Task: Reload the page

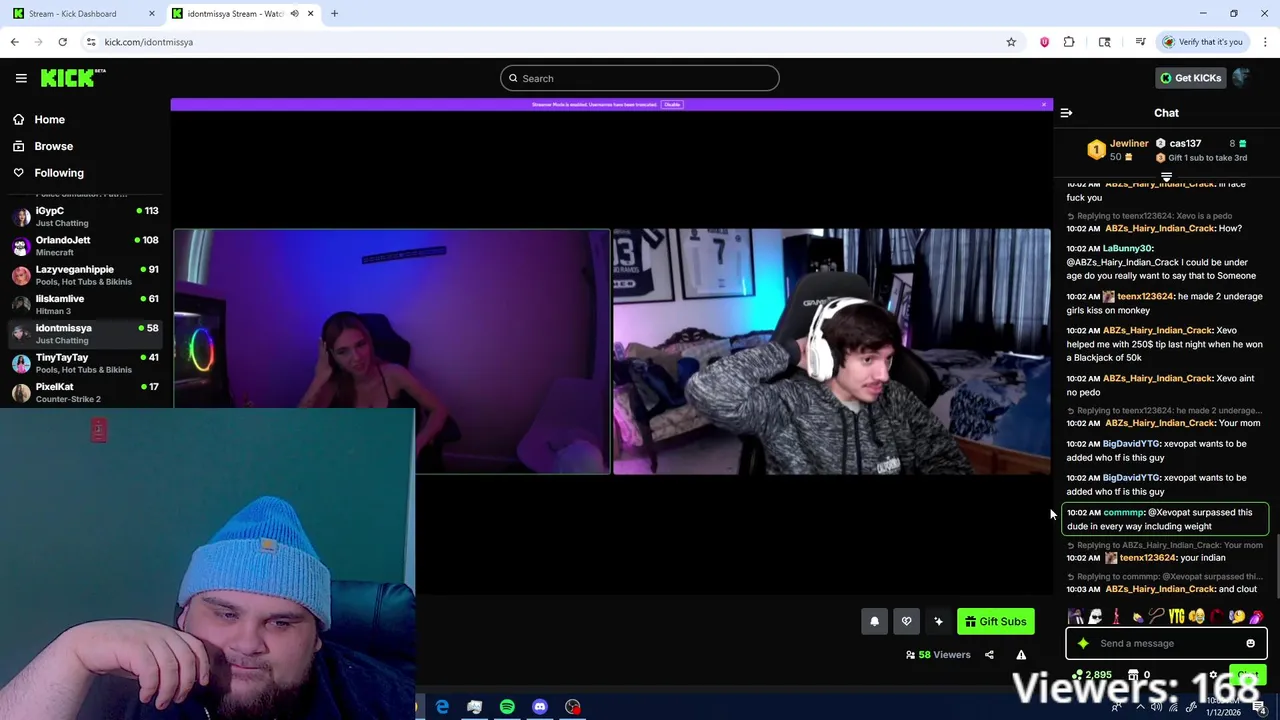Action: click(x=62, y=42)
